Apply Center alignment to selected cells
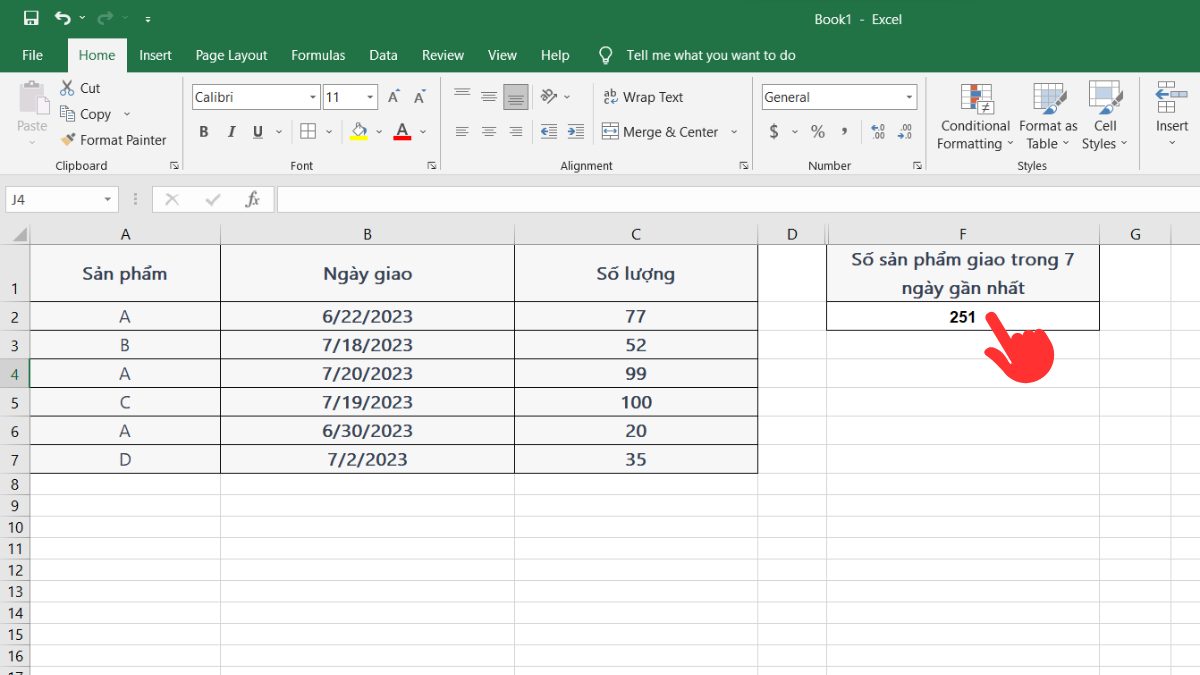Image resolution: width=1200 pixels, height=675 pixels. point(488,131)
